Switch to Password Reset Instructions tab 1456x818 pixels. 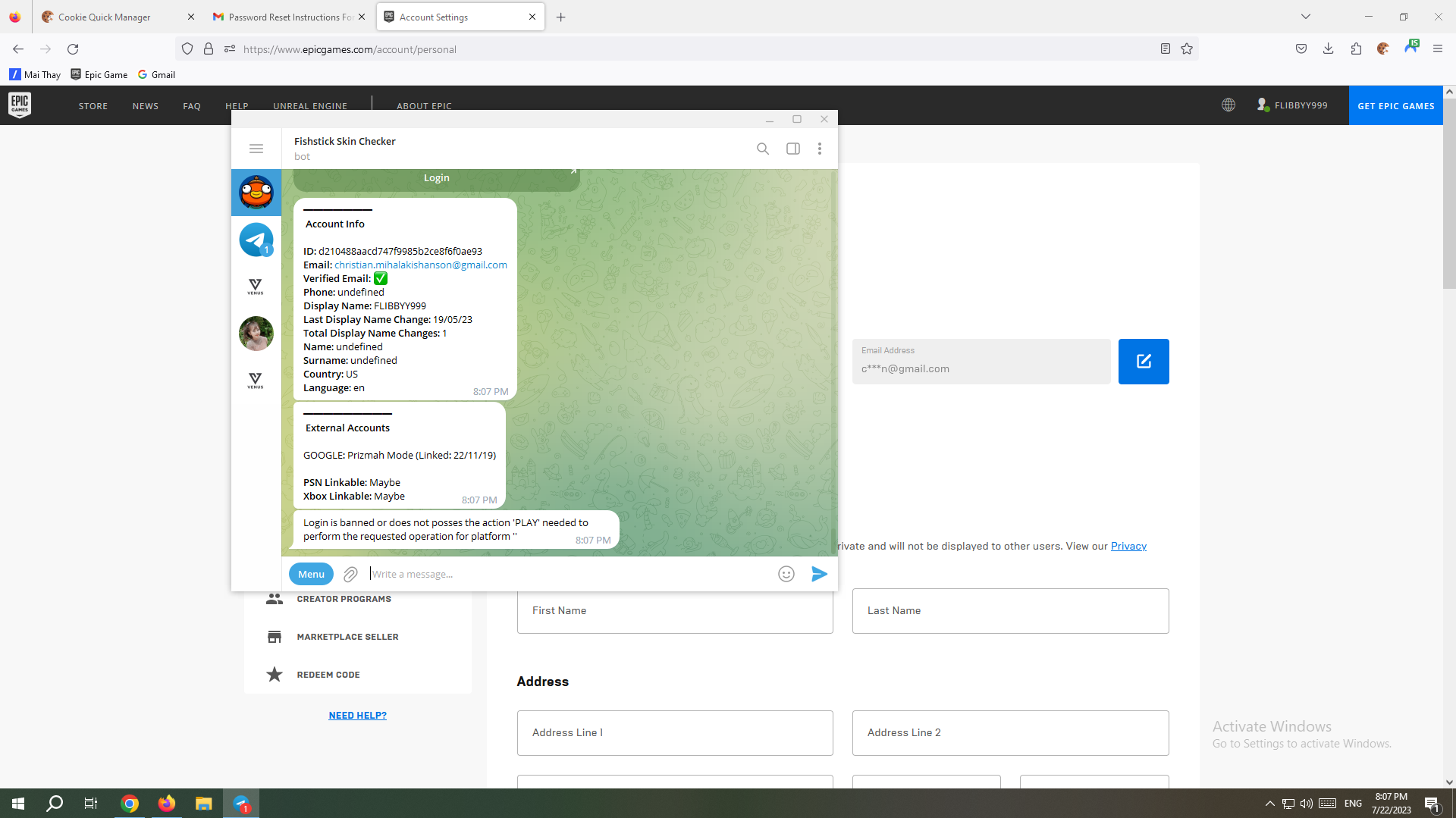click(x=288, y=17)
